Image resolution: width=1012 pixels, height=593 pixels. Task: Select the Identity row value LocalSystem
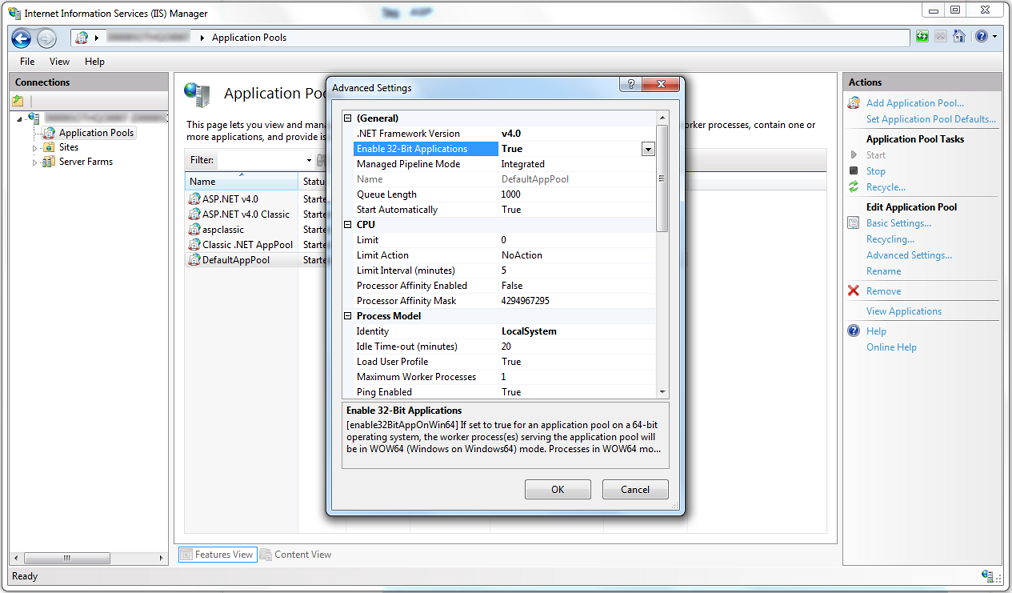tap(529, 331)
